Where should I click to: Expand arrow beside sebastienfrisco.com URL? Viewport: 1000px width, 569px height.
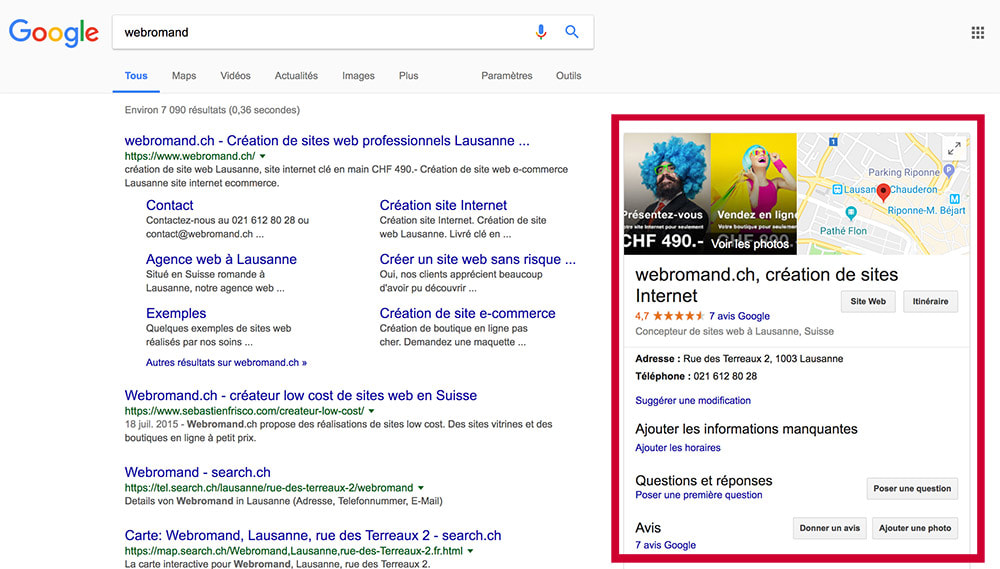(x=372, y=411)
